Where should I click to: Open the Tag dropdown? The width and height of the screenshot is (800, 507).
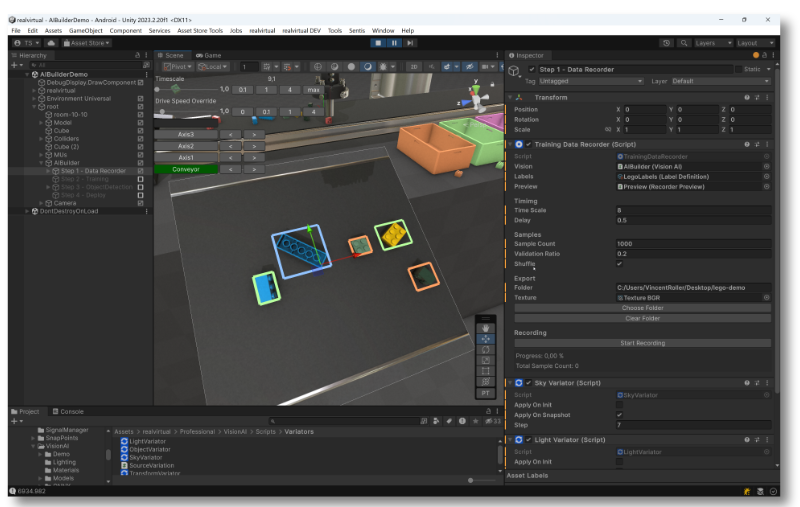click(x=590, y=81)
